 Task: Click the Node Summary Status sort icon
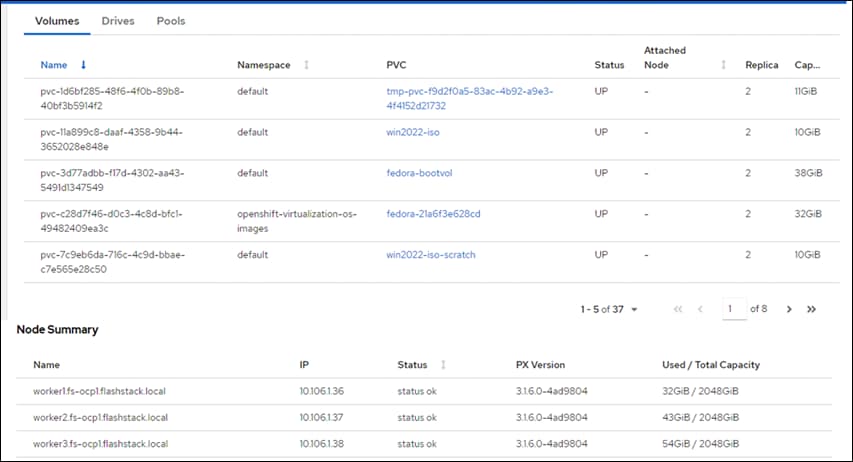click(x=443, y=365)
